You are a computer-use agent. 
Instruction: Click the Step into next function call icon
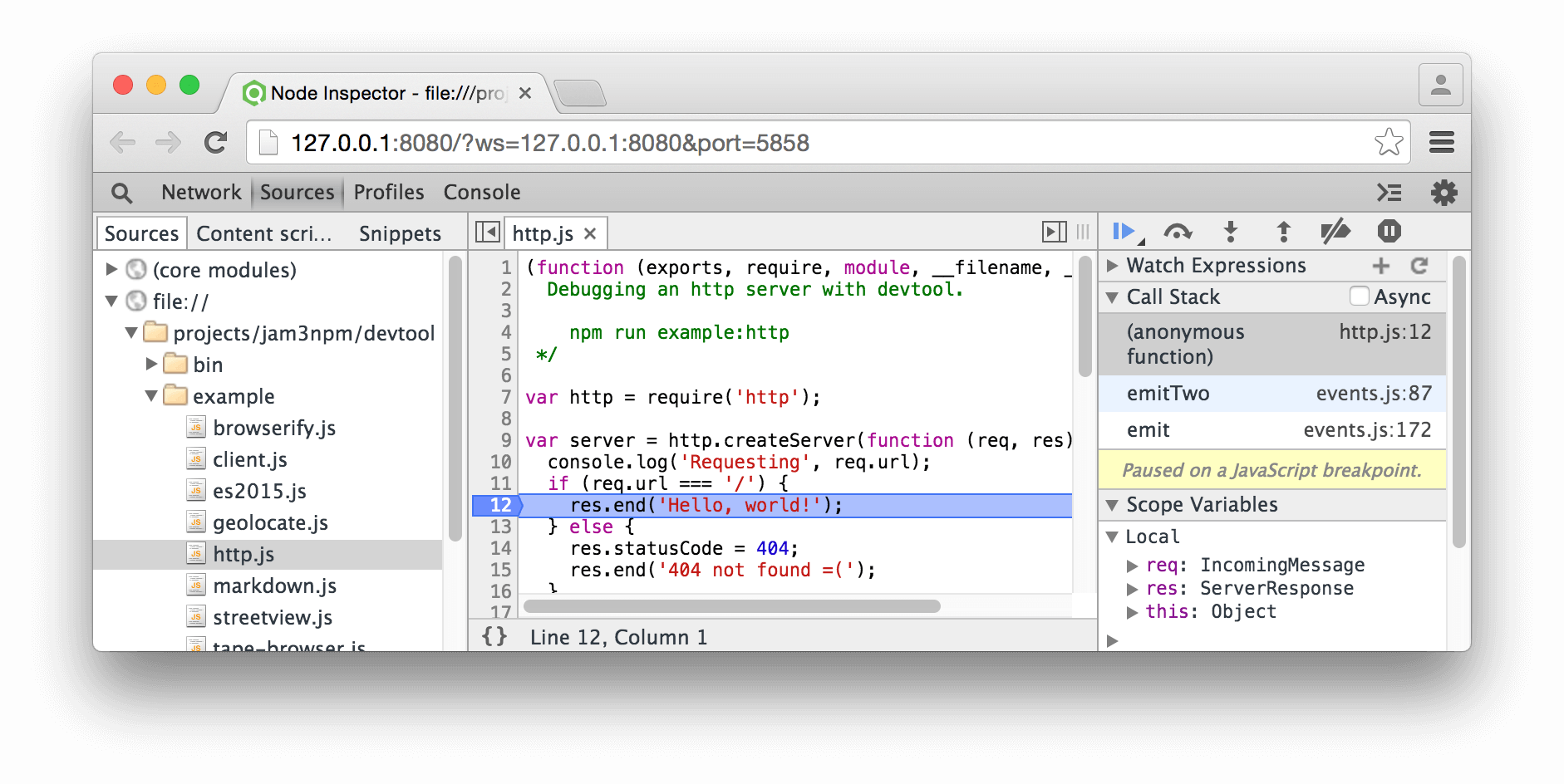tap(1231, 233)
